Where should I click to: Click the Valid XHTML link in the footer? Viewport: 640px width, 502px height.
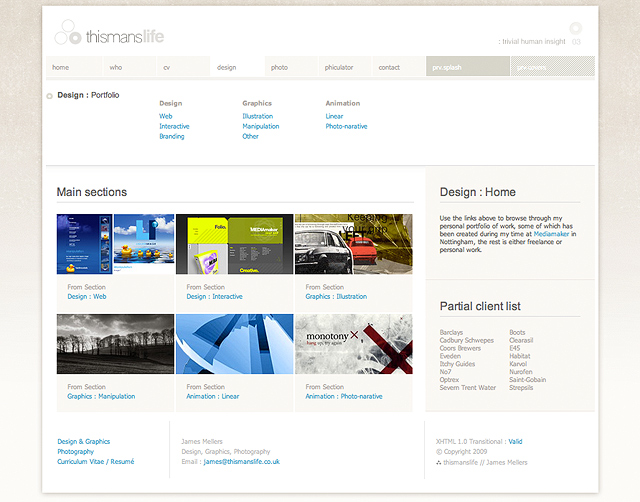[x=515, y=442]
